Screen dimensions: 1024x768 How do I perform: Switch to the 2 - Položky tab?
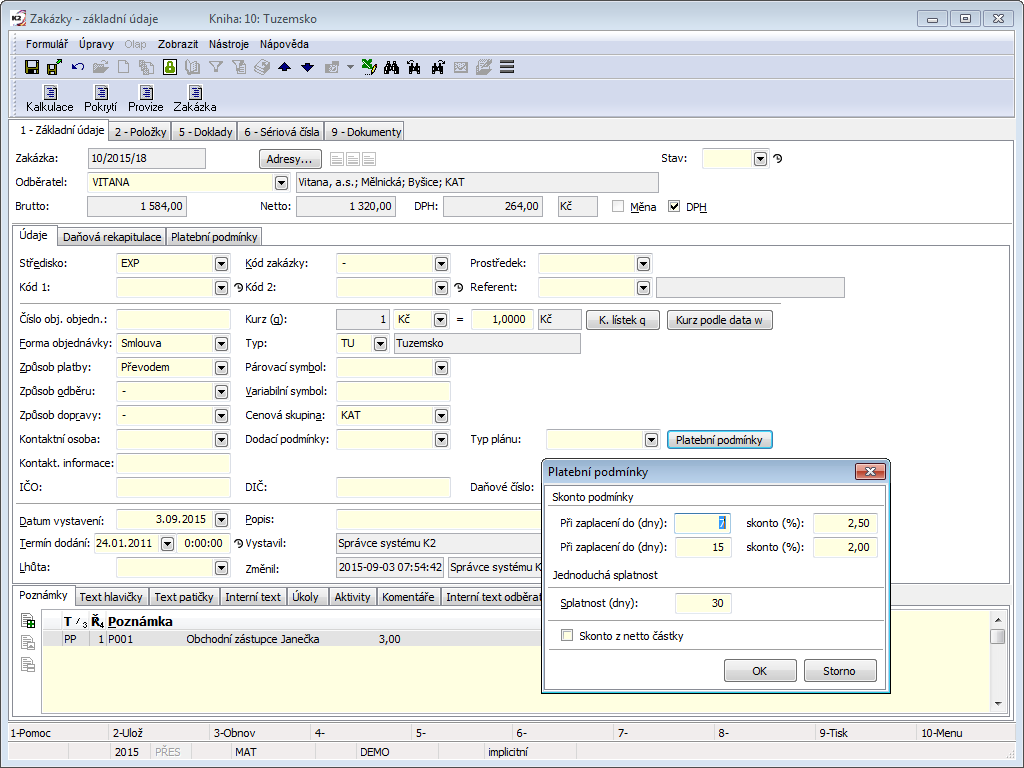(140, 132)
